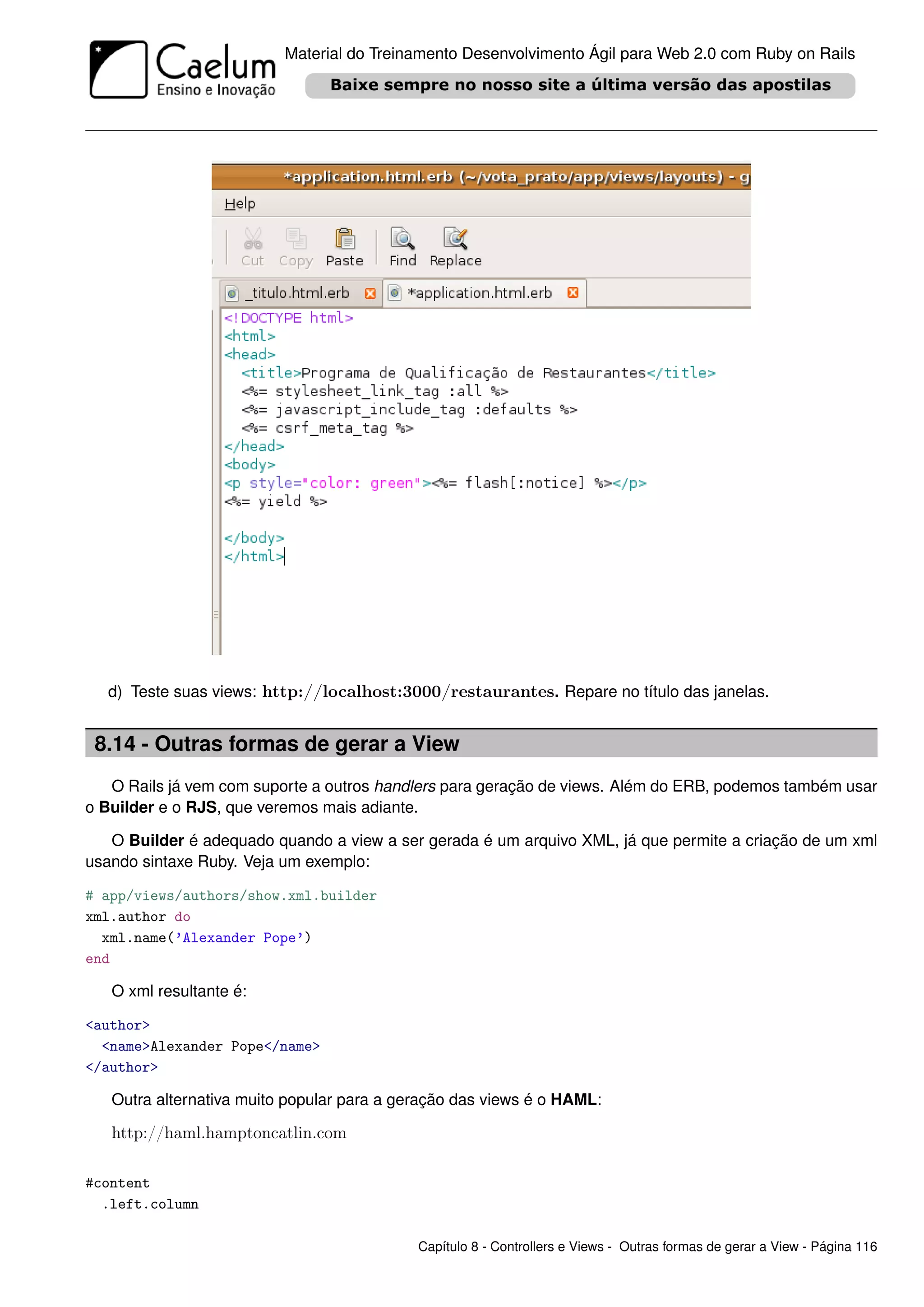
Task: Click the flash[:notice] paragraph line
Action: 435,483
